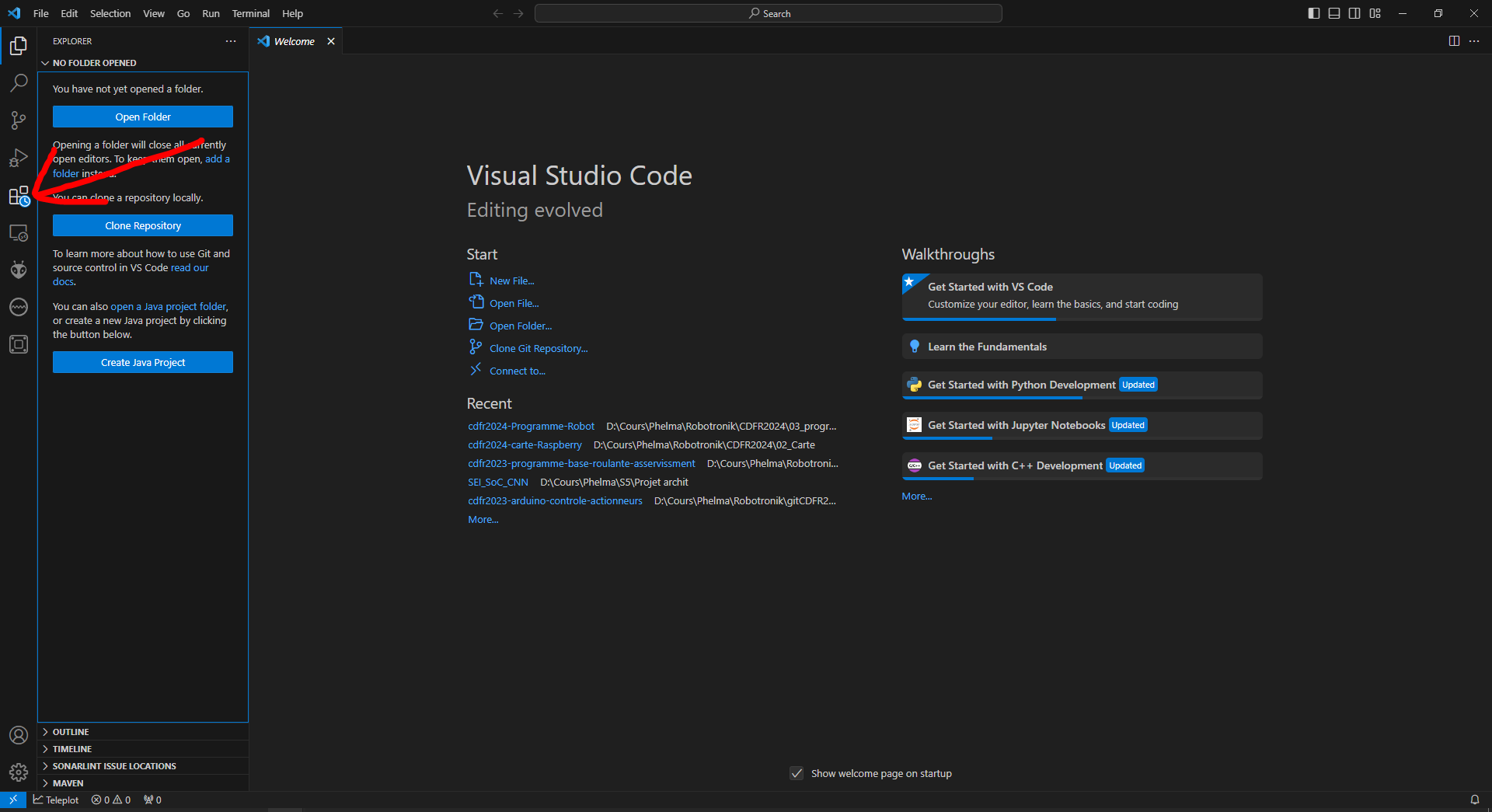1492x812 pixels.
Task: Open the bottom activity bar square icon
Action: pyautogui.click(x=19, y=344)
